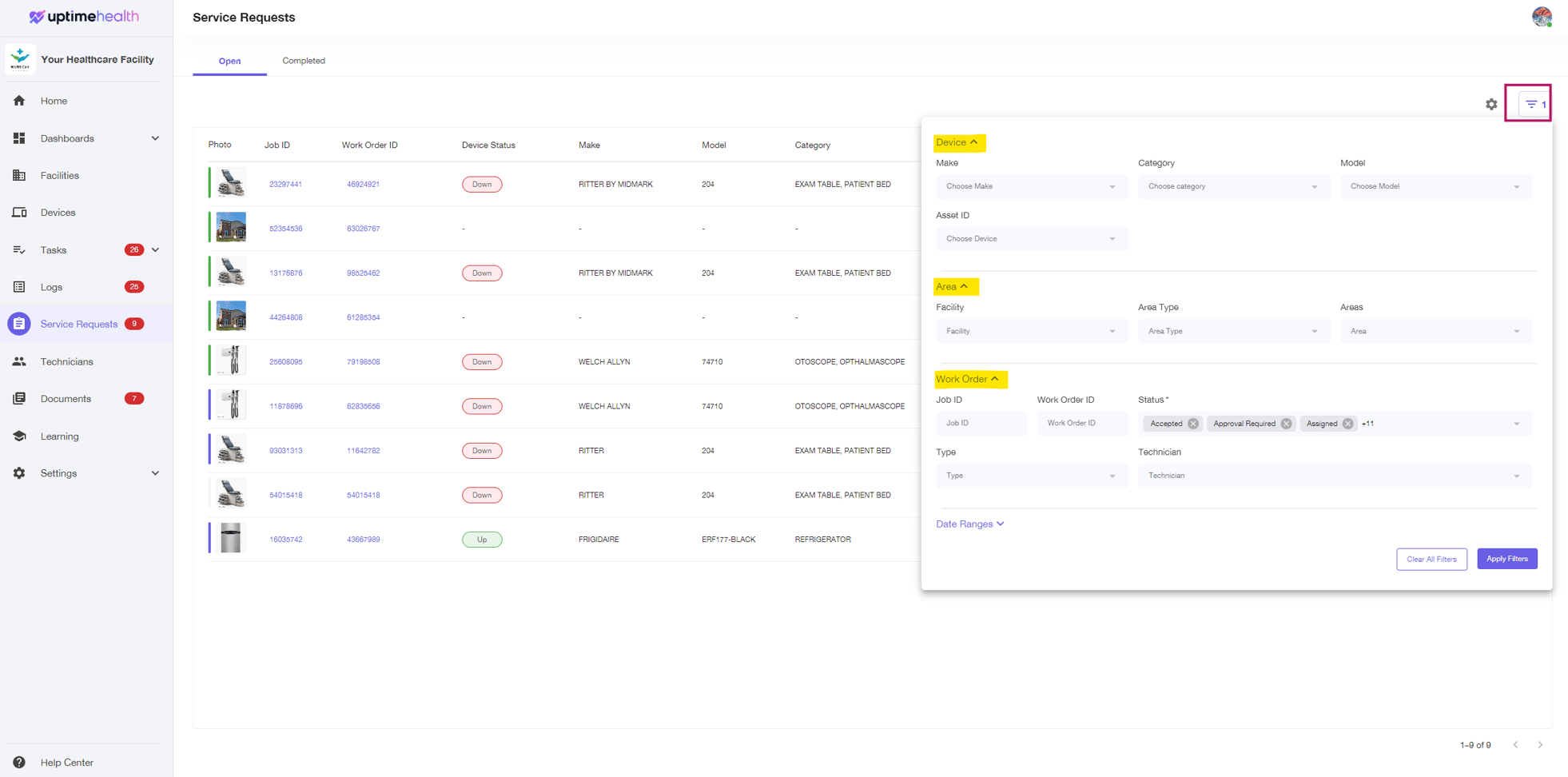Click the uptimehealth logo

pyautogui.click(x=84, y=17)
